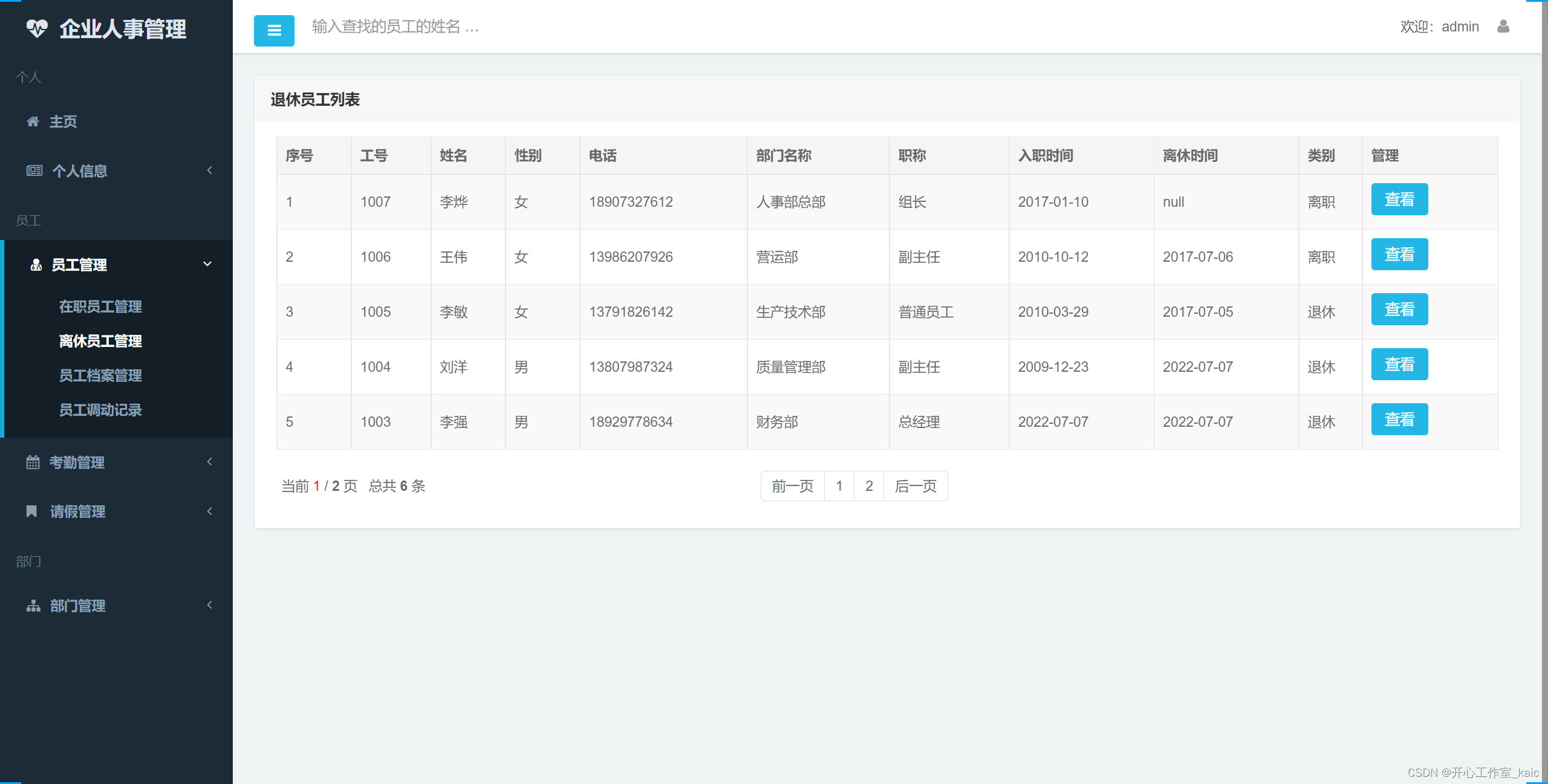Click the user profile icon next to admin
The image size is (1548, 784).
1503,27
